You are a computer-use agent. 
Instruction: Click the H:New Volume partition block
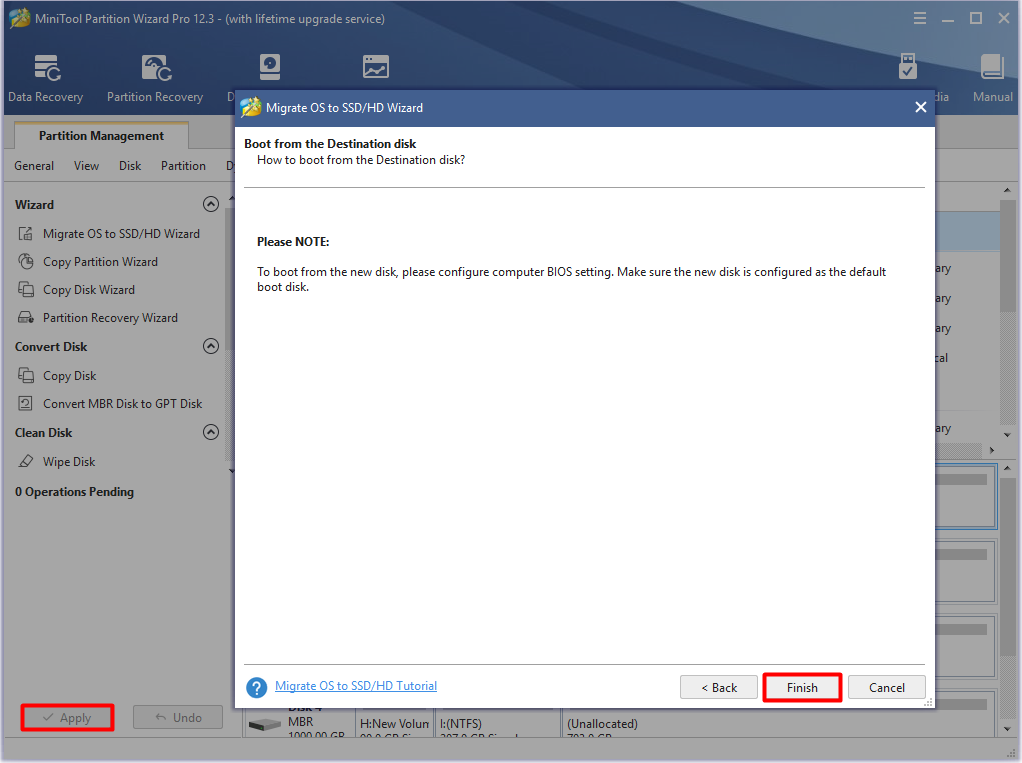tap(394, 724)
